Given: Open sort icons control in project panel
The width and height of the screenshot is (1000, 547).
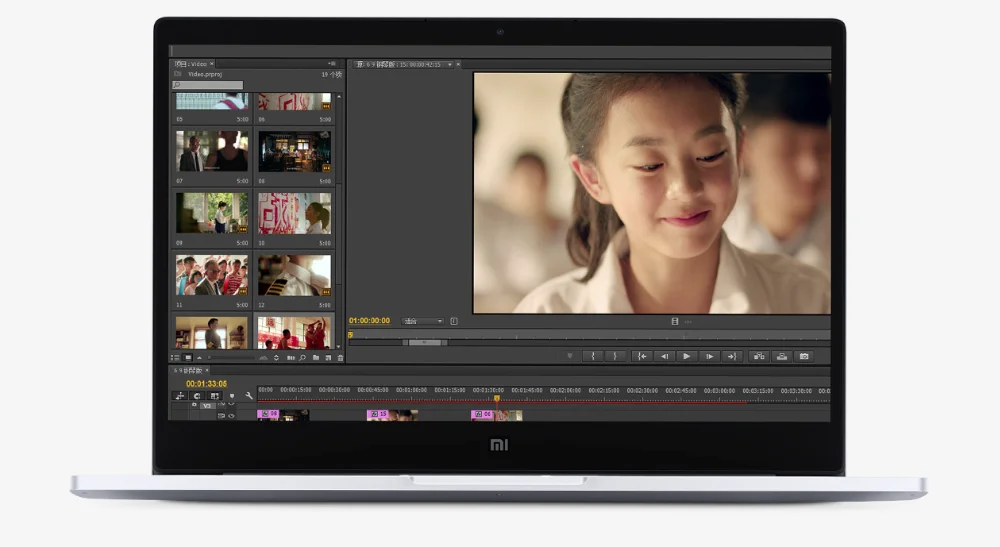Looking at the screenshot, I should click(x=276, y=358).
